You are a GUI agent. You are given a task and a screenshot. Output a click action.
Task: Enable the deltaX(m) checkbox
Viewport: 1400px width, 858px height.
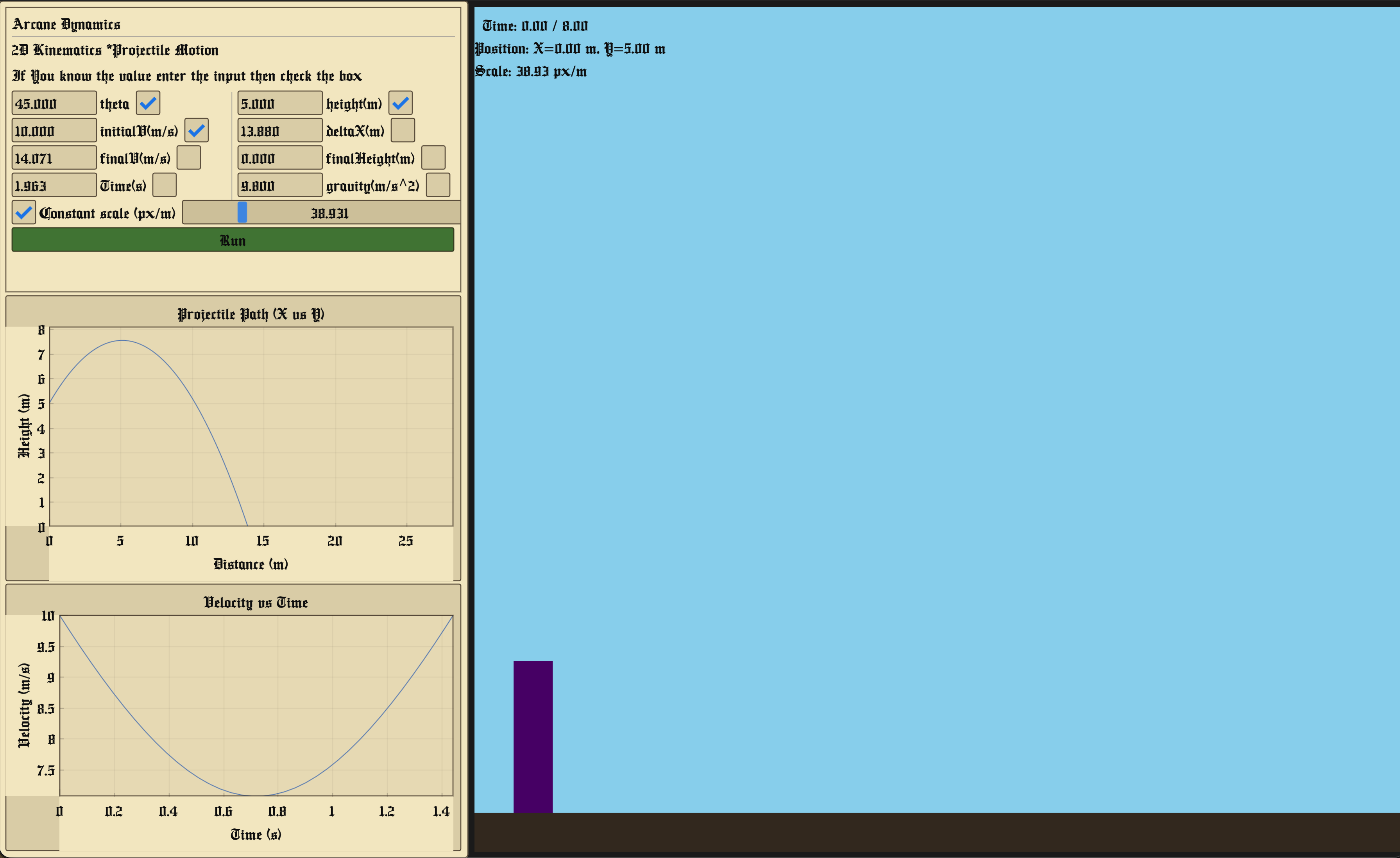click(x=403, y=130)
